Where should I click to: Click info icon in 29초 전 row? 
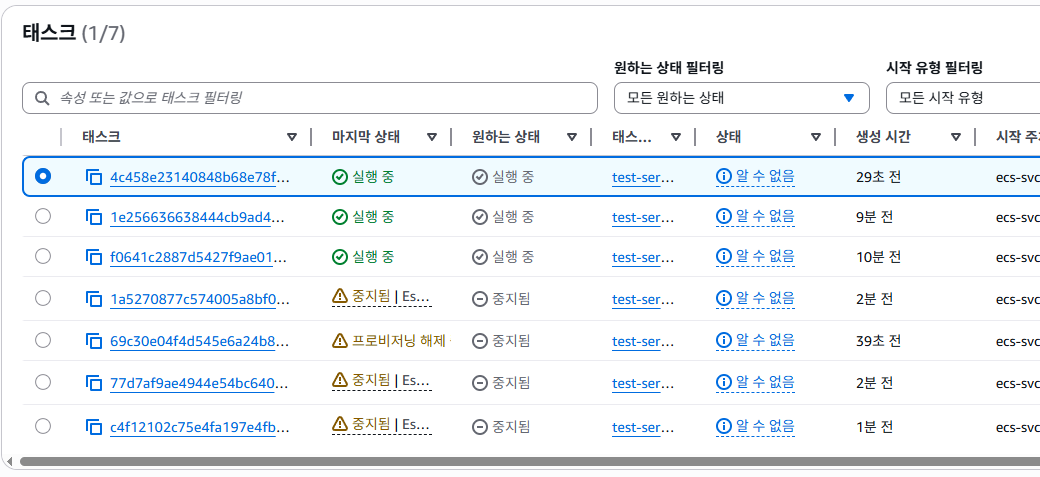pos(723,176)
